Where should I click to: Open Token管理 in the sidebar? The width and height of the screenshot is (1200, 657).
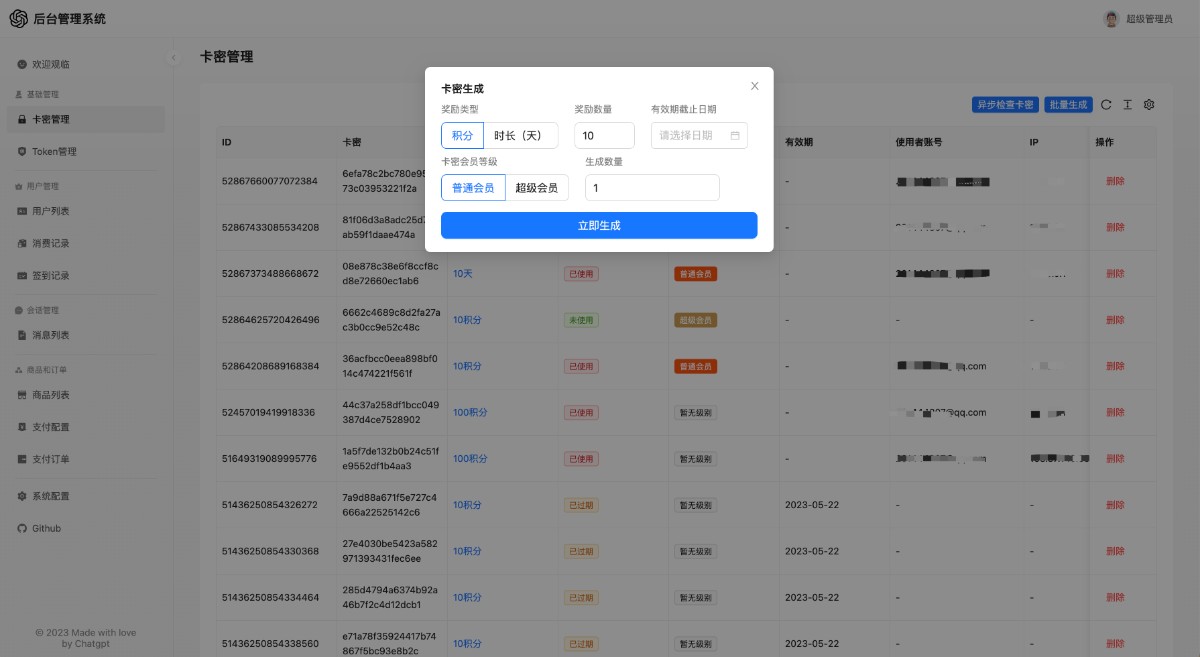54,152
